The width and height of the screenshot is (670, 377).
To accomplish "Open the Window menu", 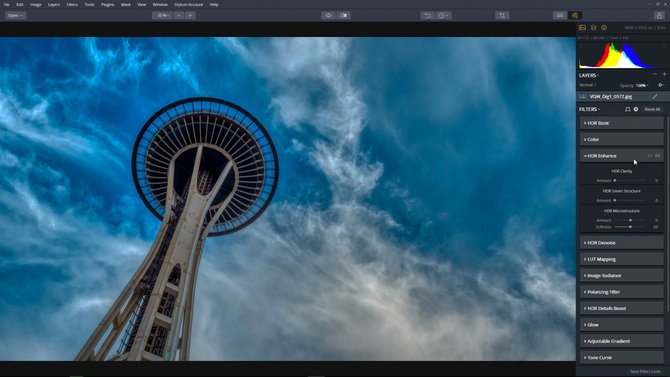I will pos(160,4).
